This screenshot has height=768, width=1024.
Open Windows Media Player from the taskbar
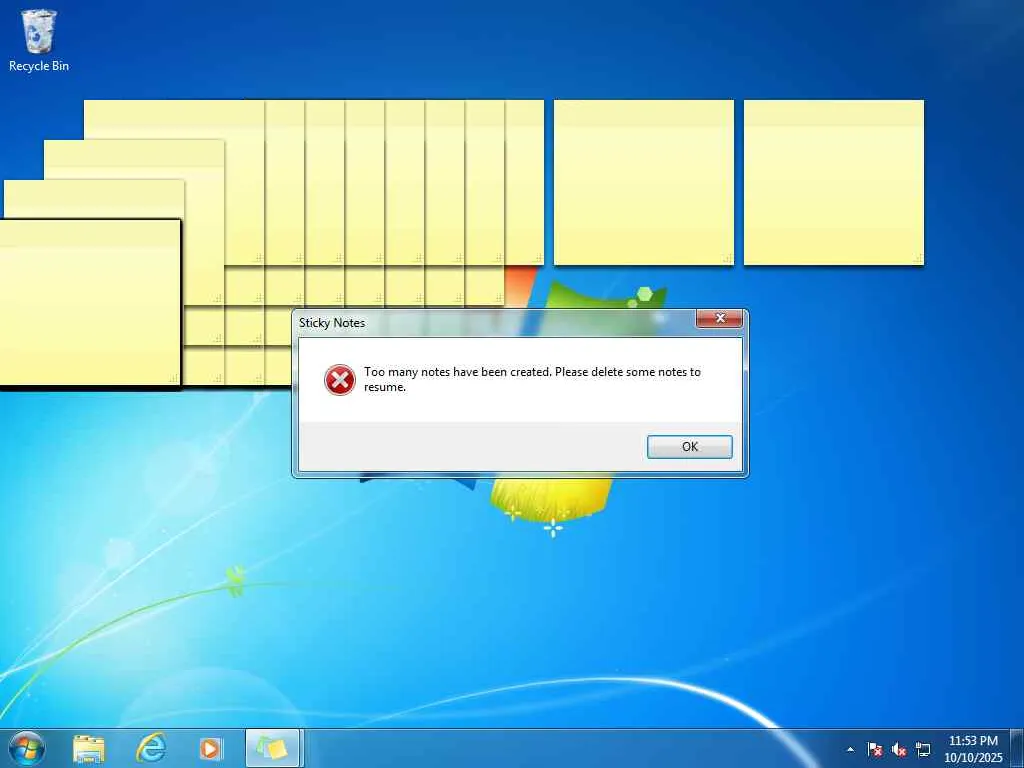click(x=210, y=748)
